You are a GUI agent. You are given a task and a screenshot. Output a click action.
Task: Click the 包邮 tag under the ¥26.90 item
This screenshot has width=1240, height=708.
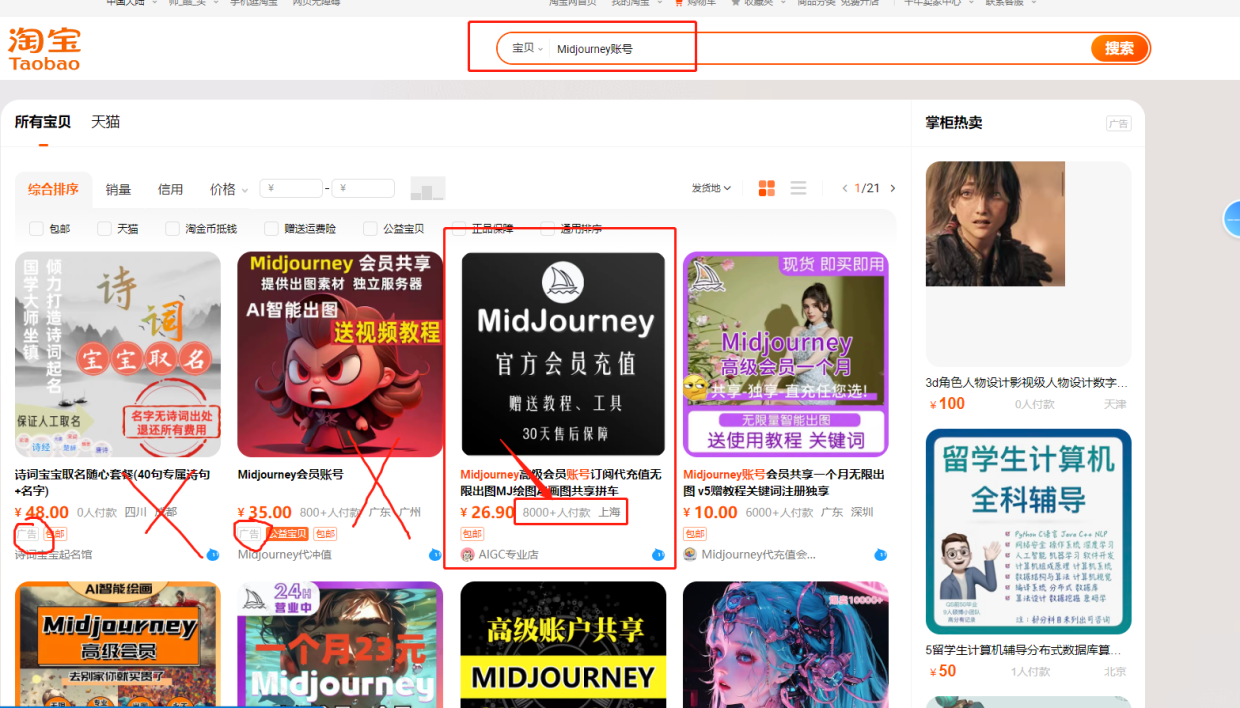pos(472,534)
